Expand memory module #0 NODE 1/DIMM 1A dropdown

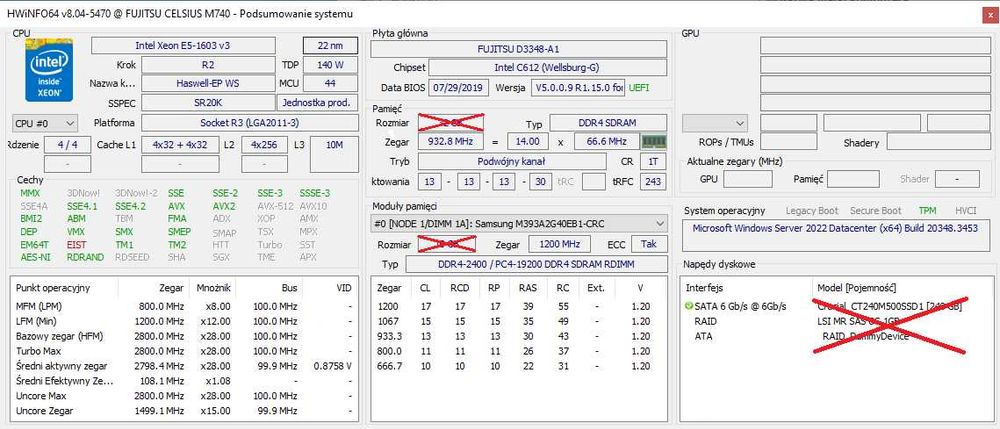click(x=519, y=224)
